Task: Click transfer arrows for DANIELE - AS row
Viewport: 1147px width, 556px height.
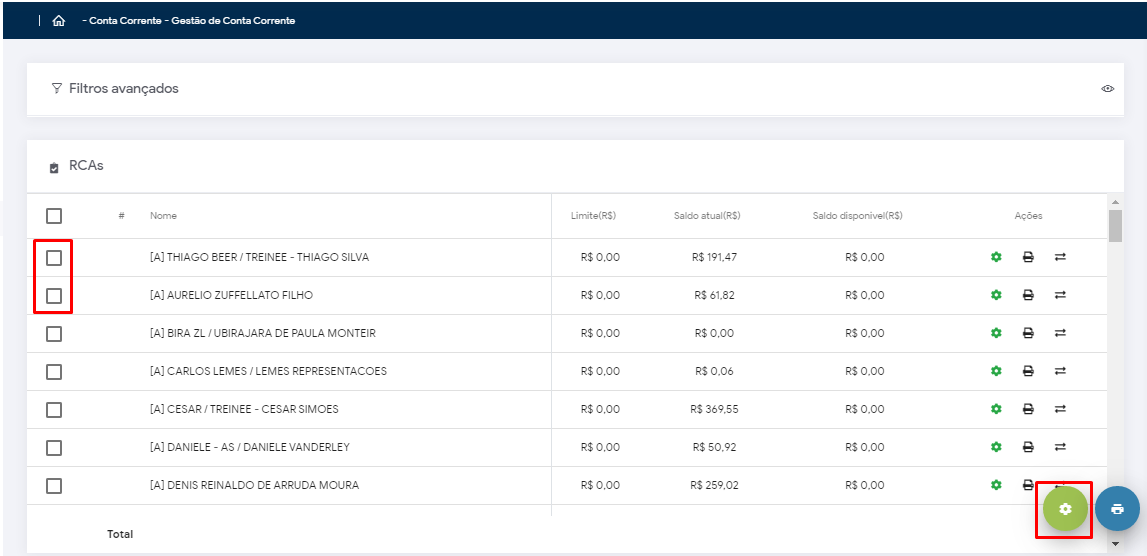Action: coord(1060,447)
